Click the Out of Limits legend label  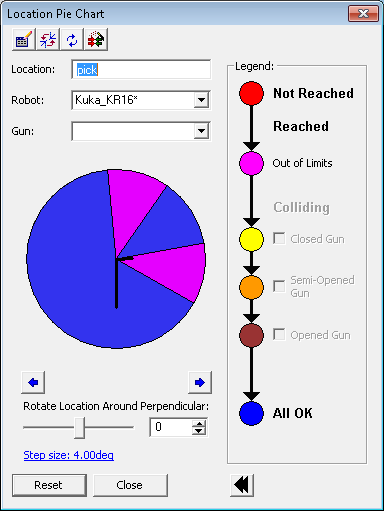pos(302,163)
